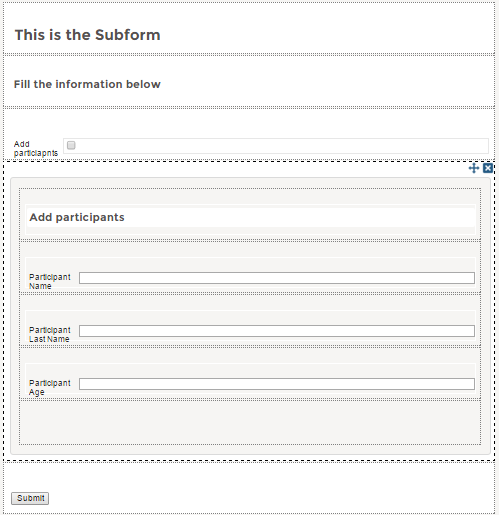This screenshot has height=515, width=499.
Task: Click the 'Participant Age' field label
Action: pyautogui.click(x=50, y=387)
